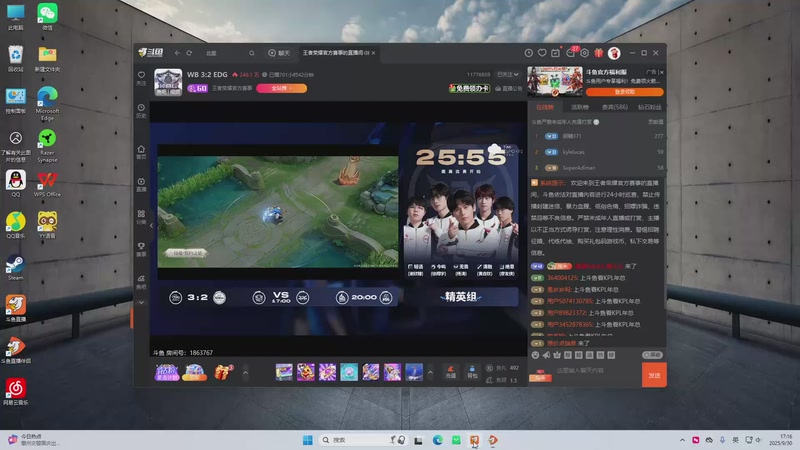Toggle the 屏蔽 switch in chat toolbar
The width and height of the screenshot is (800, 450).
652,355
